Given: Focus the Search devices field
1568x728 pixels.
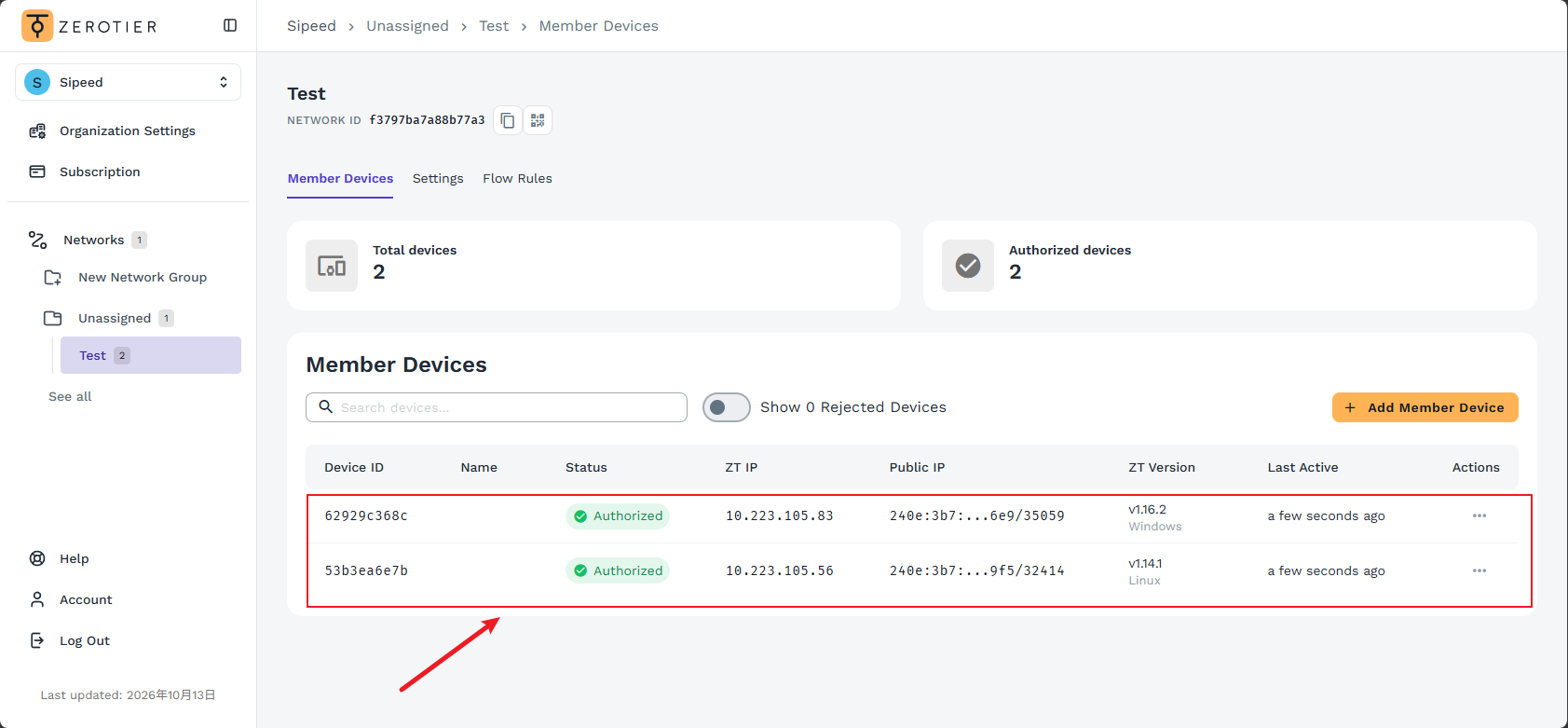Looking at the screenshot, I should (497, 407).
